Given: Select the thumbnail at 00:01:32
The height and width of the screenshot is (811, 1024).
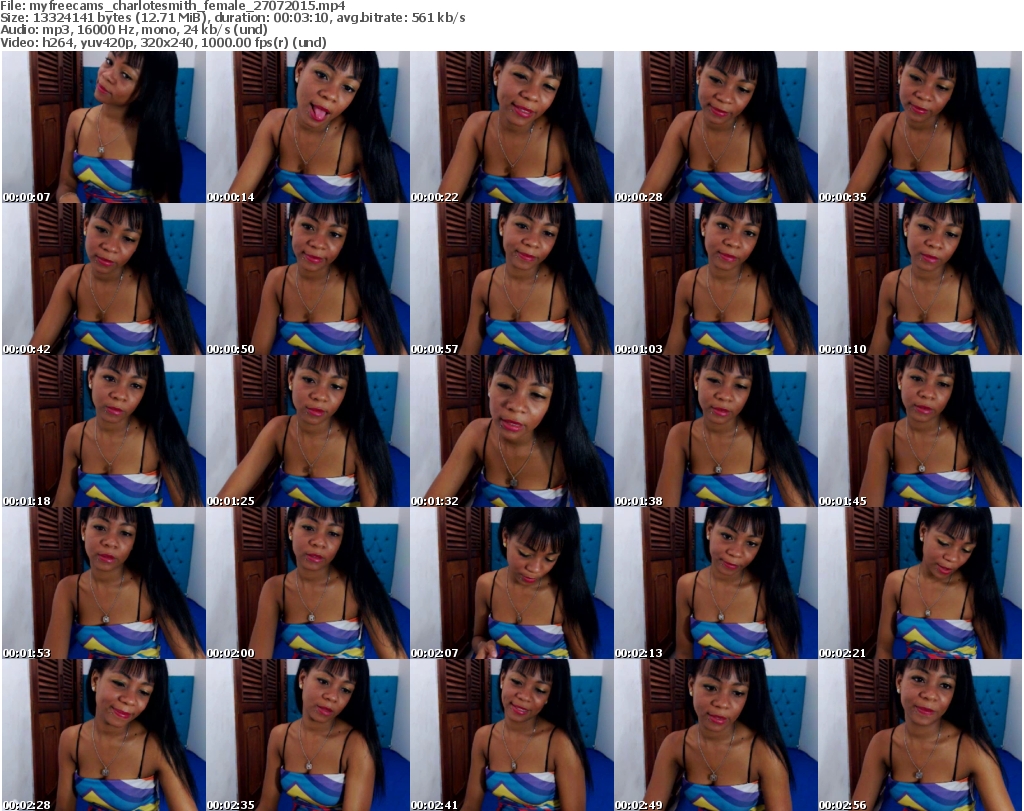Looking at the screenshot, I should [511, 431].
